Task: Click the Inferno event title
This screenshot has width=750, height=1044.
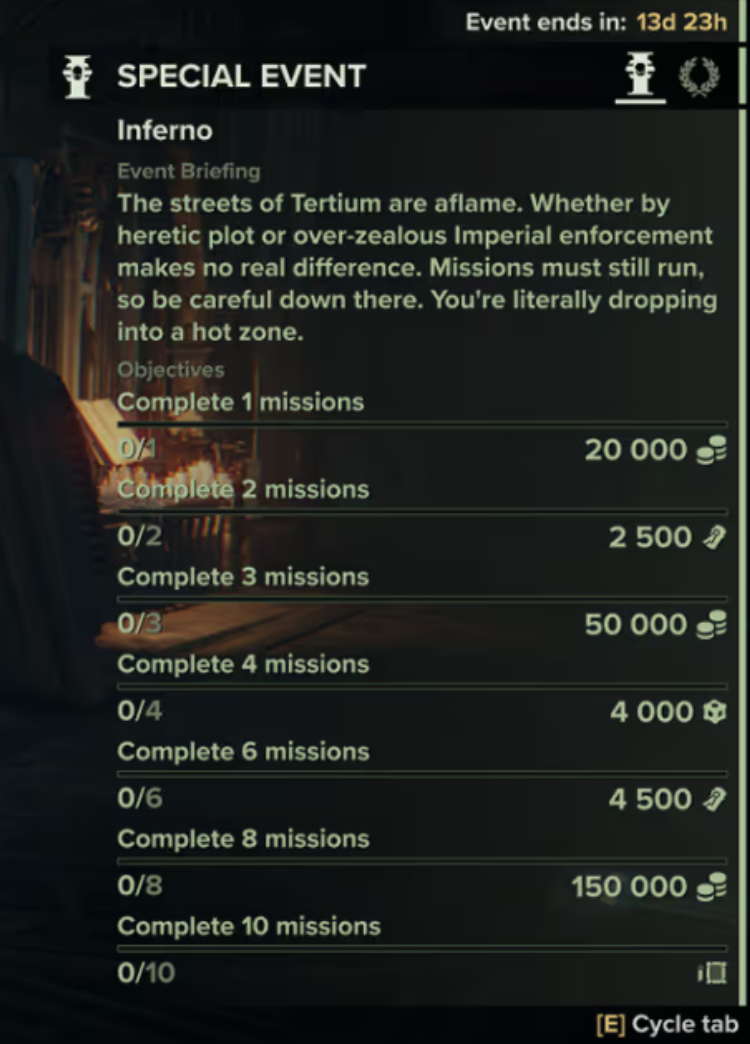Action: tap(164, 130)
